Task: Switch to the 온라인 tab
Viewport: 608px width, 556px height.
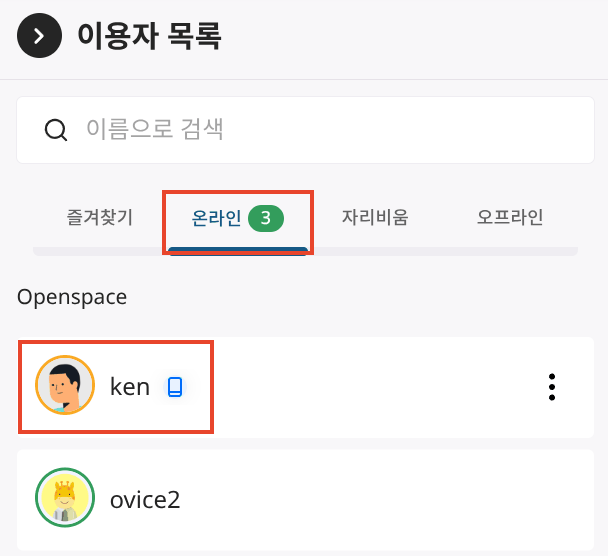Action: 216,218
